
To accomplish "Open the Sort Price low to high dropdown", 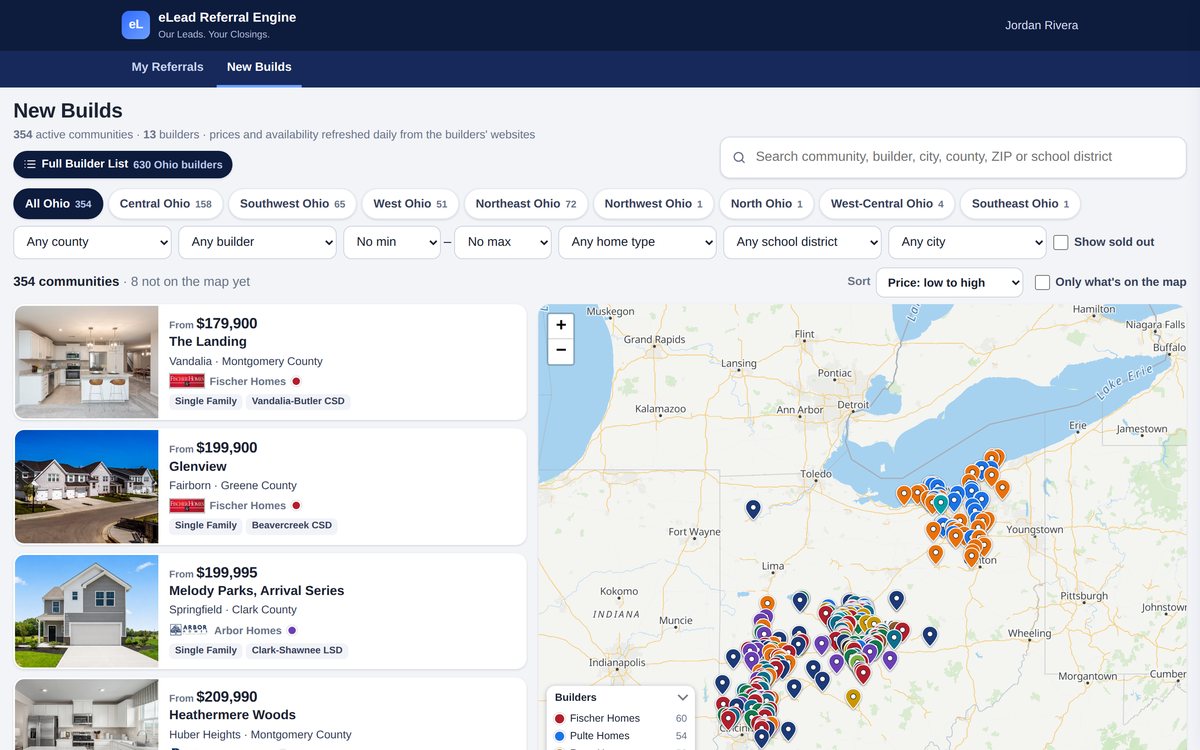I will (x=949, y=283).
